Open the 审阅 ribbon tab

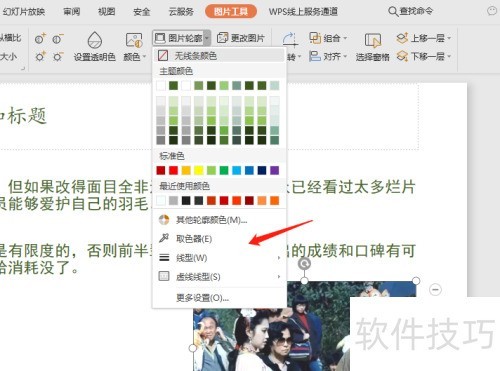[72, 11]
